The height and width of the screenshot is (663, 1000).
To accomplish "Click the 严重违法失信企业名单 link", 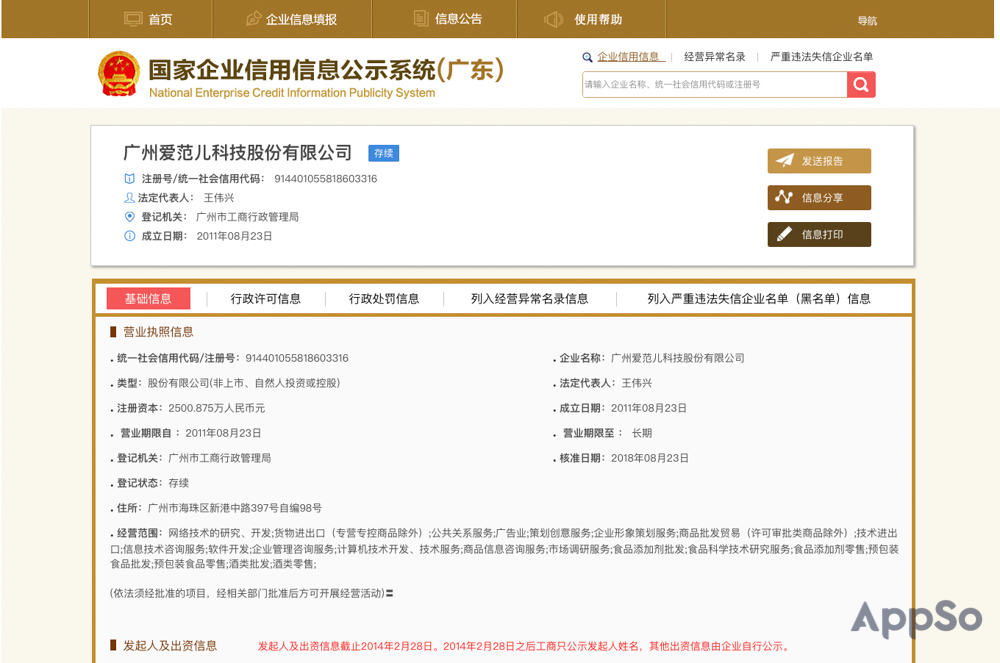I will point(821,57).
